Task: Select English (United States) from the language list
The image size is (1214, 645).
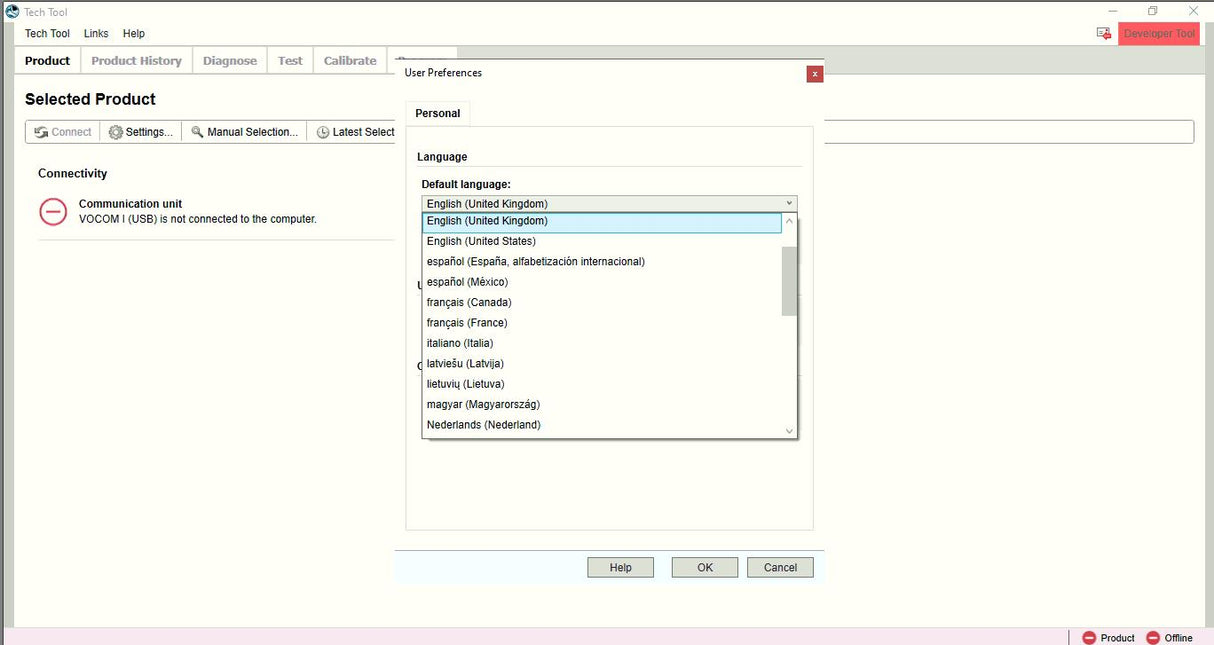Action: [x=481, y=241]
